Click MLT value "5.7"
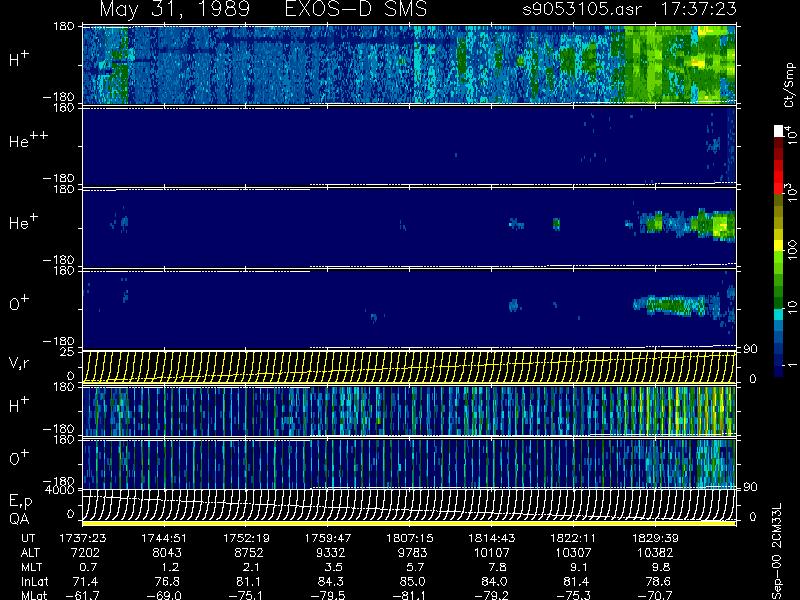Screen dimensions: 800x600 pos(415,567)
